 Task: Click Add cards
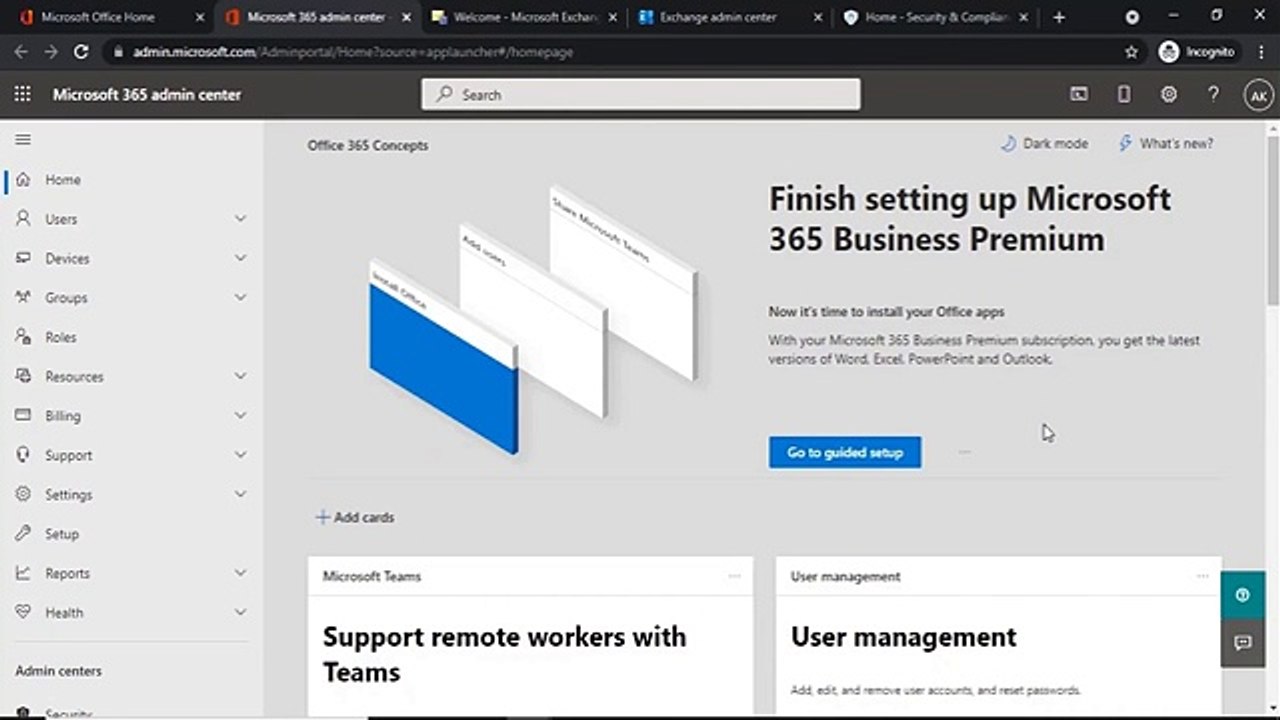click(x=355, y=517)
